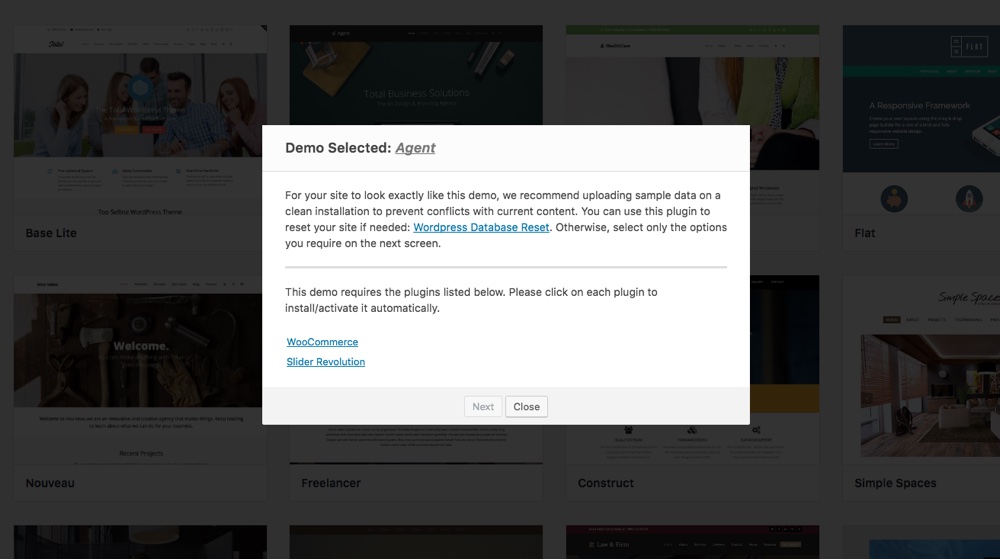The image size is (1000, 559).
Task: Select the Total Business Solutions demo thumbnail
Action: coord(416,75)
